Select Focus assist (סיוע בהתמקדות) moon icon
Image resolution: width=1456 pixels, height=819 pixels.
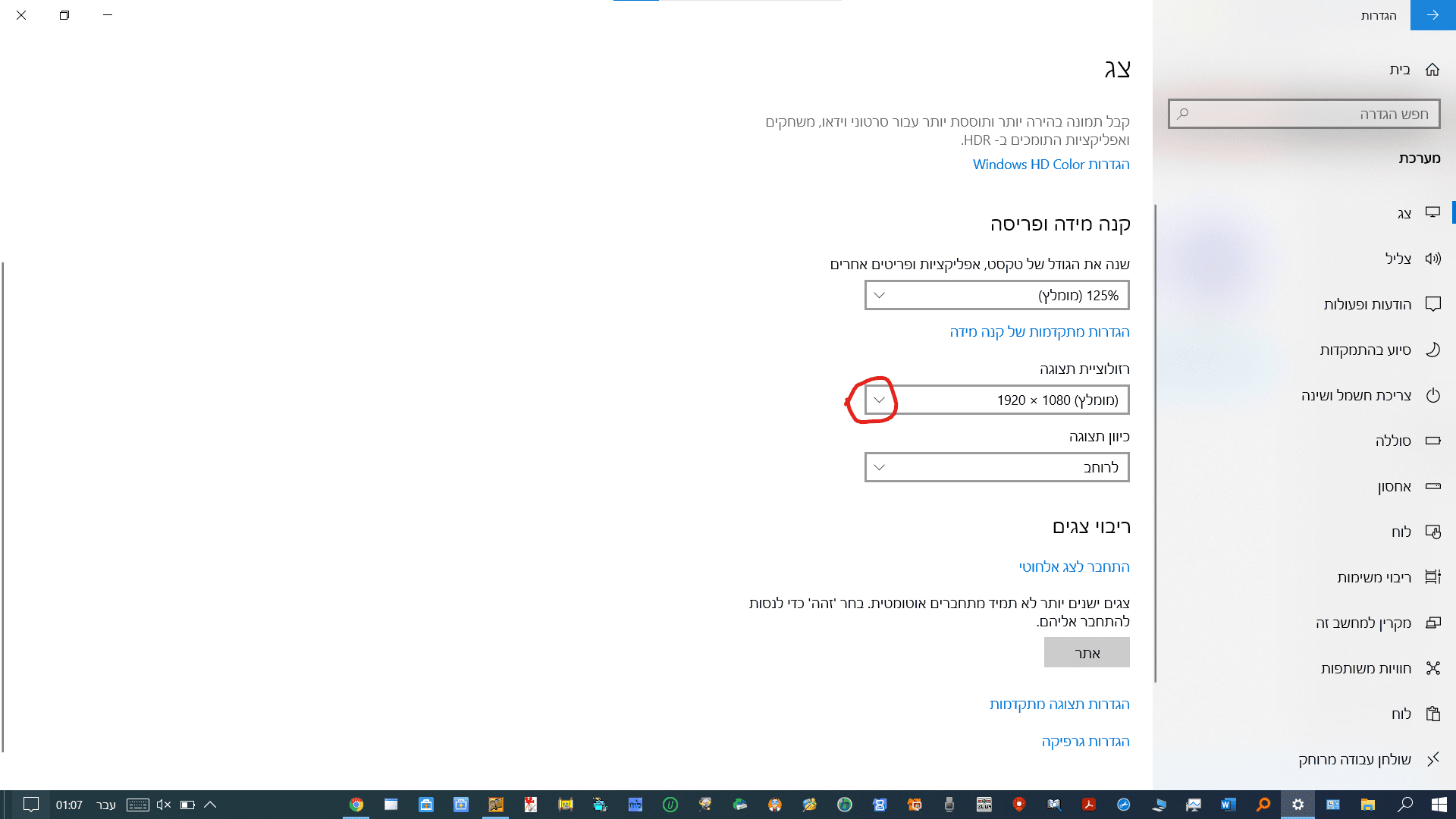click(1432, 350)
